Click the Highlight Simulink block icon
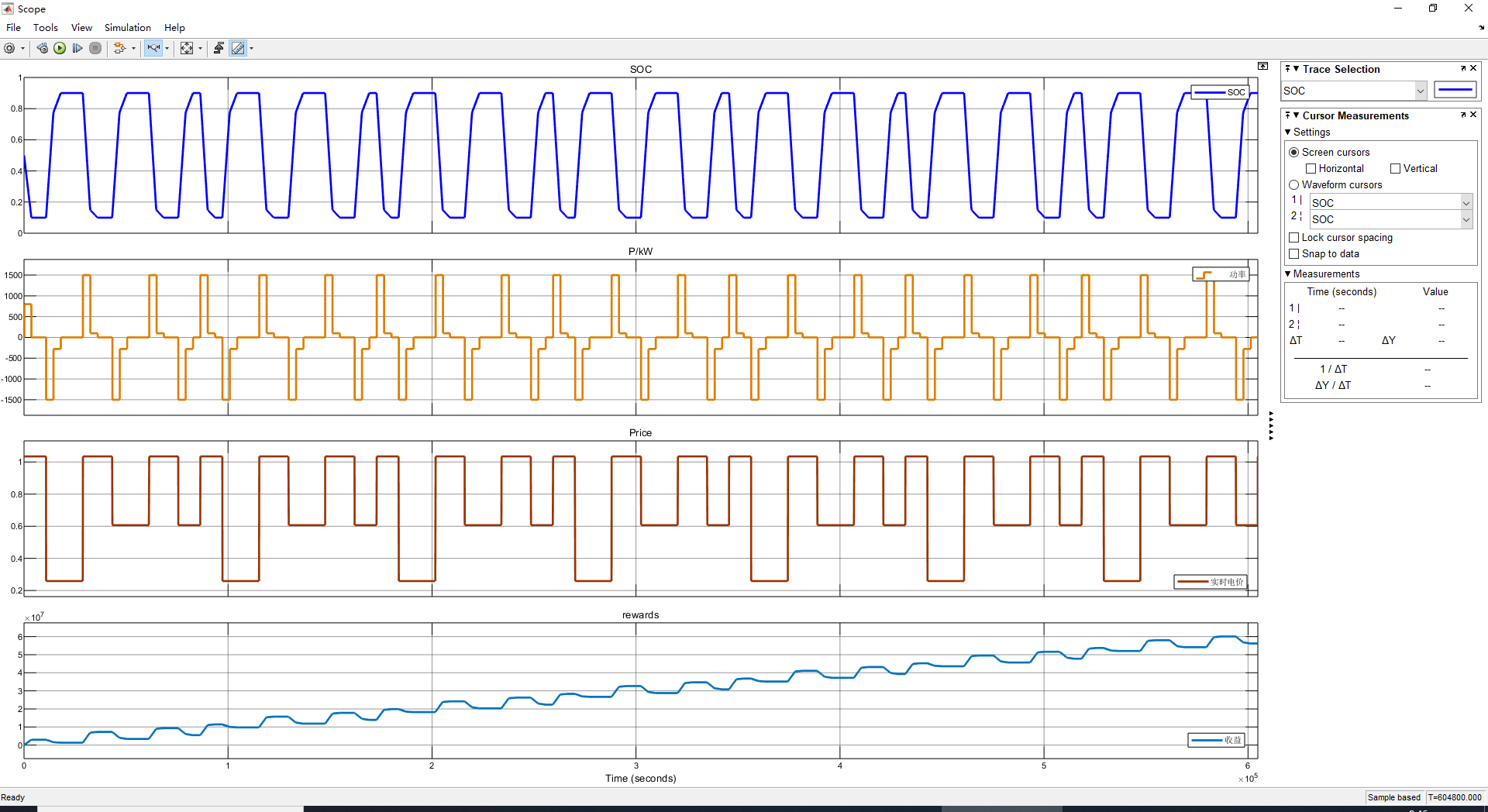 119,48
